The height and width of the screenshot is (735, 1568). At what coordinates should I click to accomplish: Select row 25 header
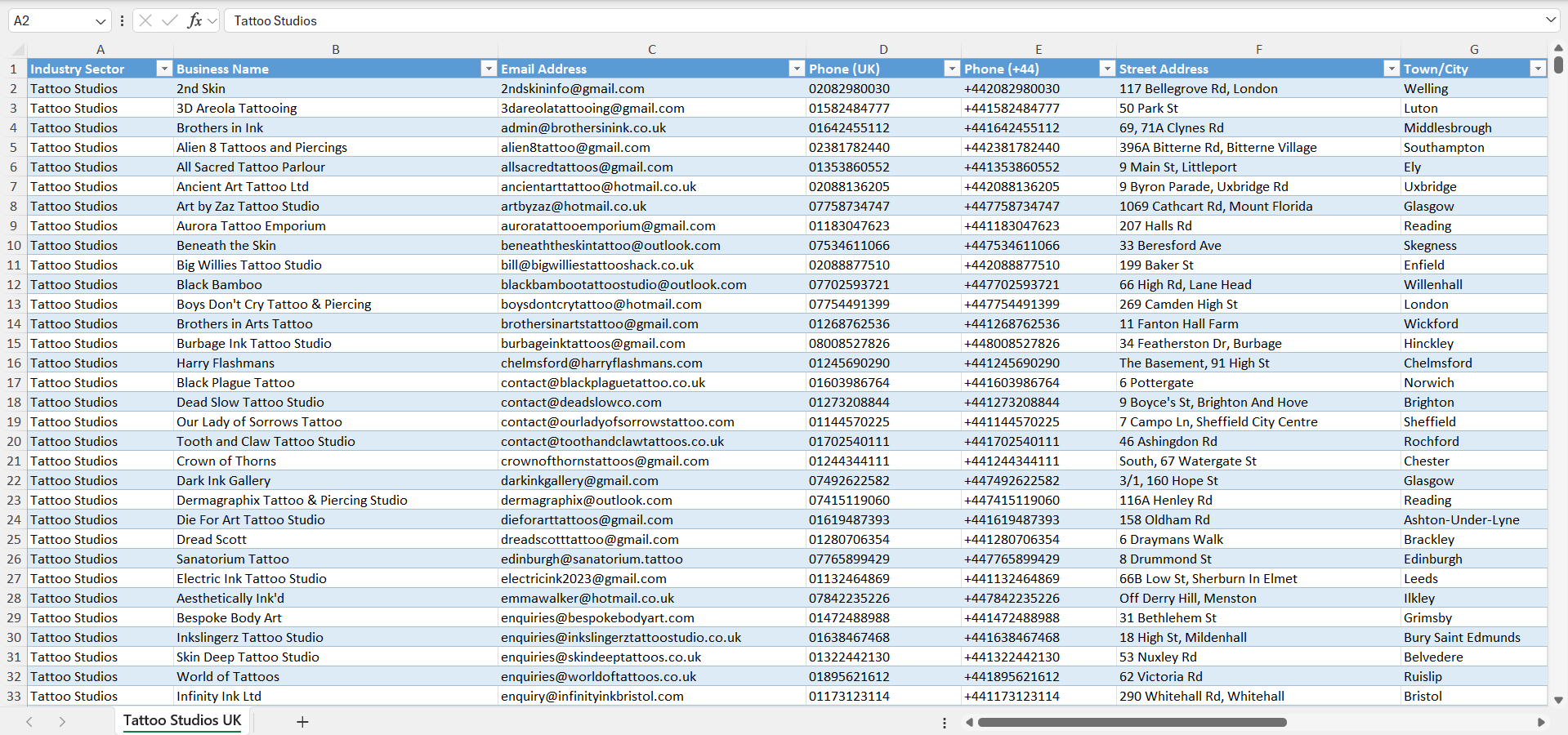14,539
